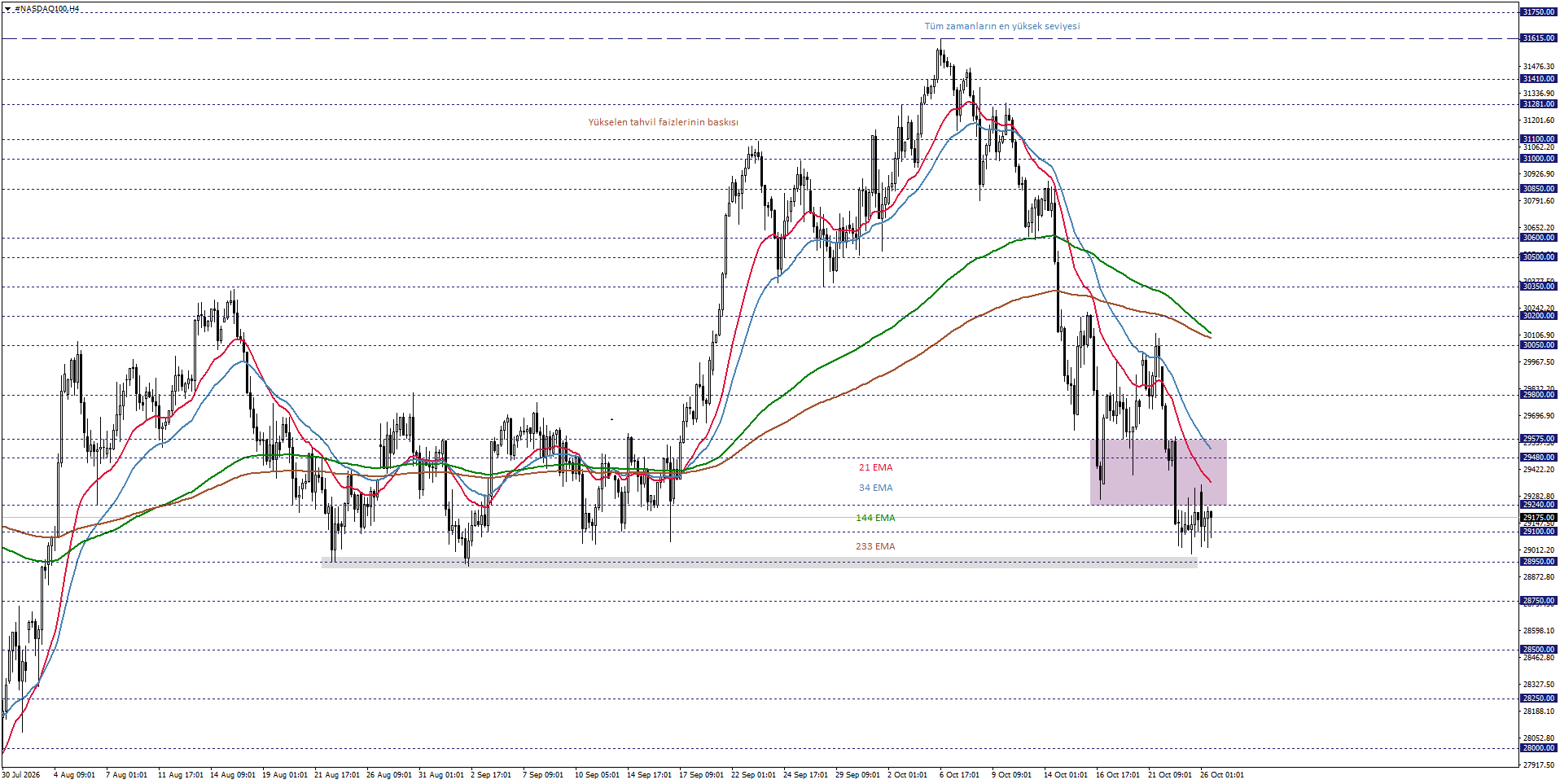
Task: Click the 29575.00 price level tag
Action: tap(1539, 439)
